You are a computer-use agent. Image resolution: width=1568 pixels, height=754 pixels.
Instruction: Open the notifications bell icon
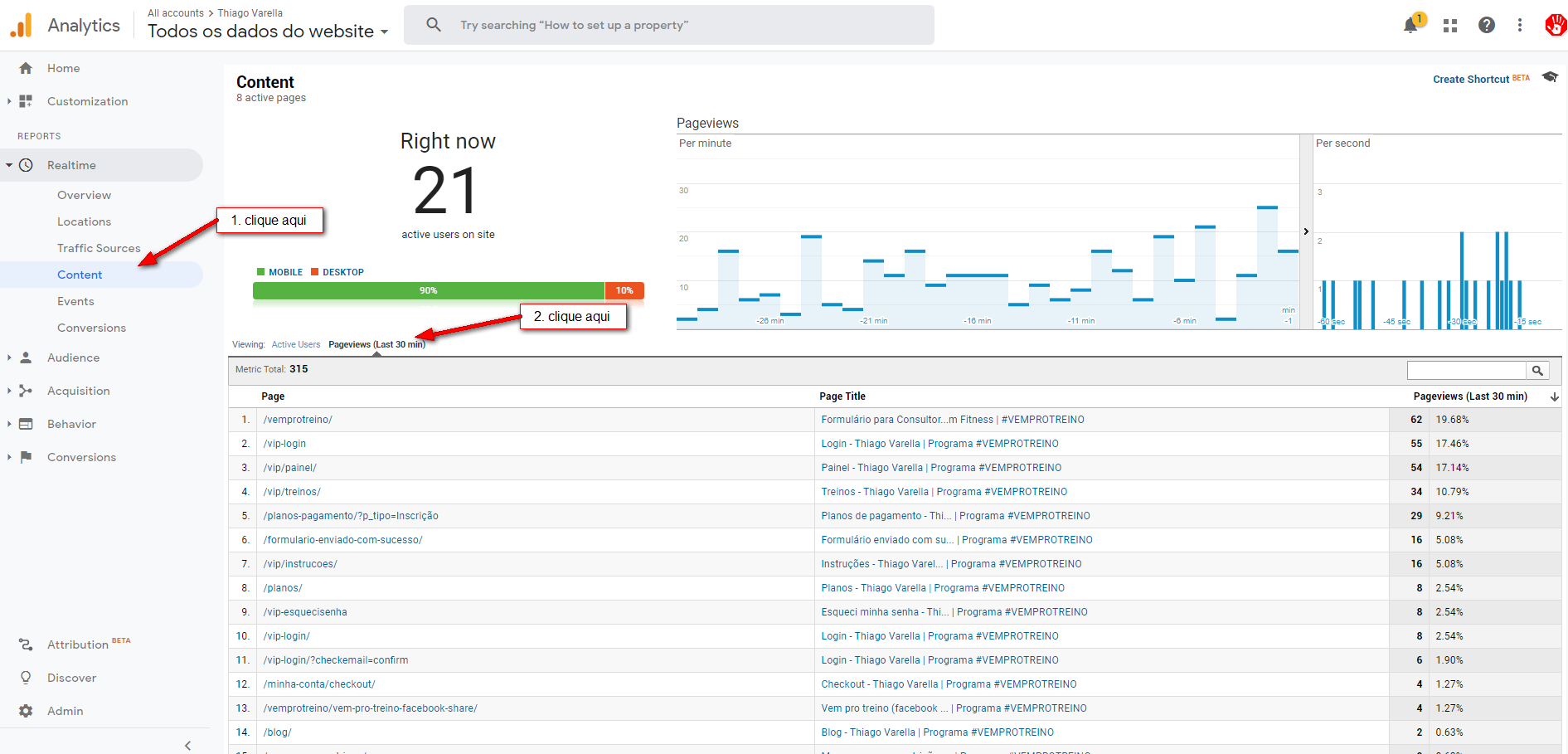click(1410, 26)
